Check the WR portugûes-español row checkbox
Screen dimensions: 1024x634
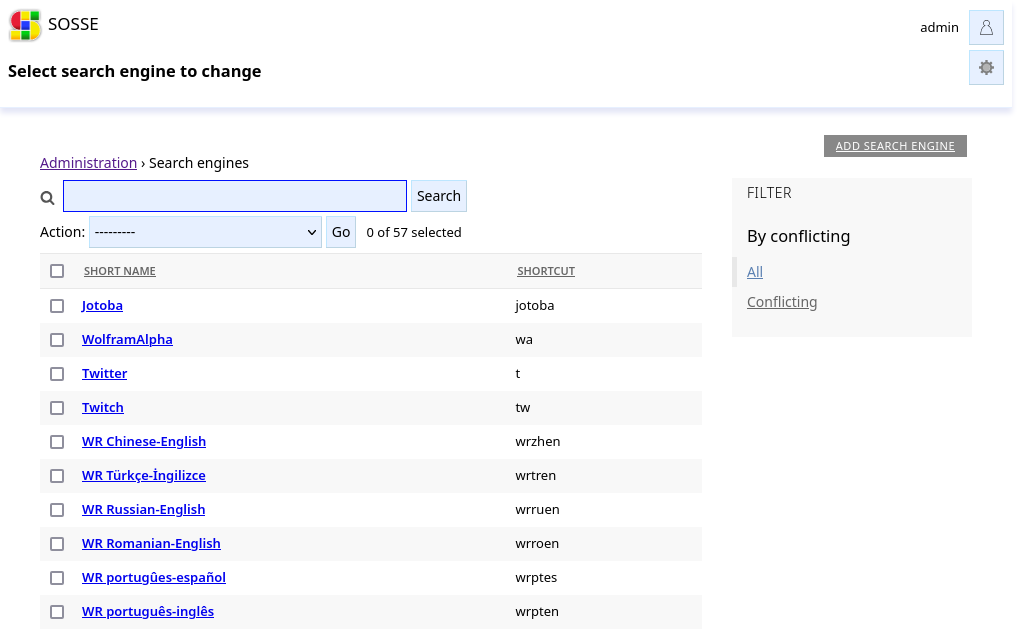click(x=57, y=578)
